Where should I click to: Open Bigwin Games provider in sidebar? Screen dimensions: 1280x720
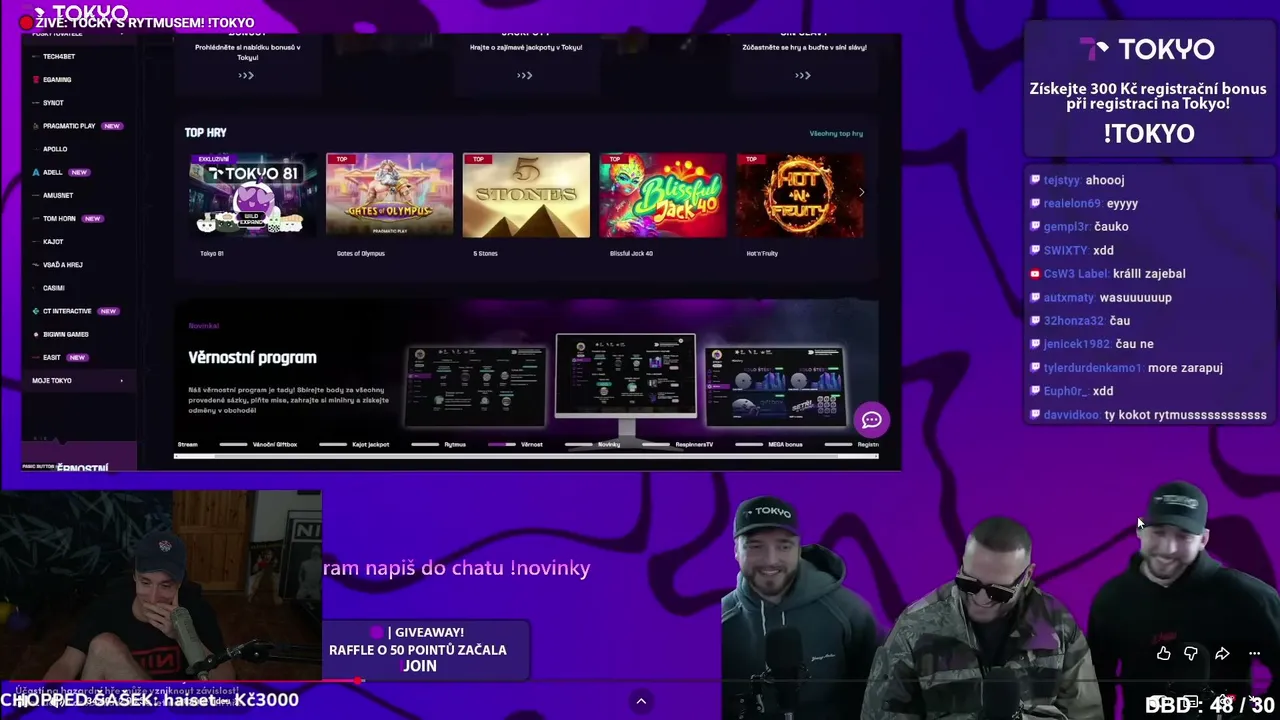coord(65,334)
